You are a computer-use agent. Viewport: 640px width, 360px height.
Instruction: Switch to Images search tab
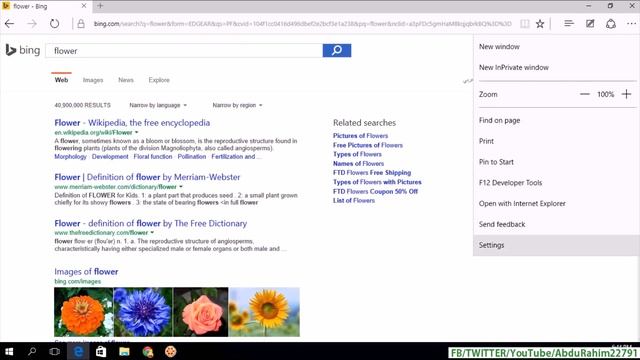click(x=93, y=80)
